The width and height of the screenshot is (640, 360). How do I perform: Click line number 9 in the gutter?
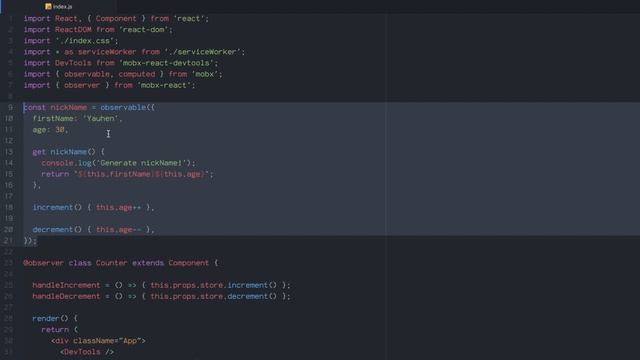10,108
